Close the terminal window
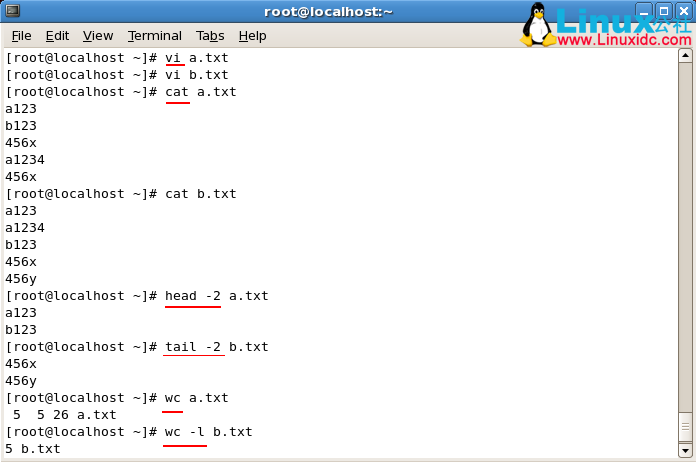This screenshot has height=462, width=696. click(684, 11)
